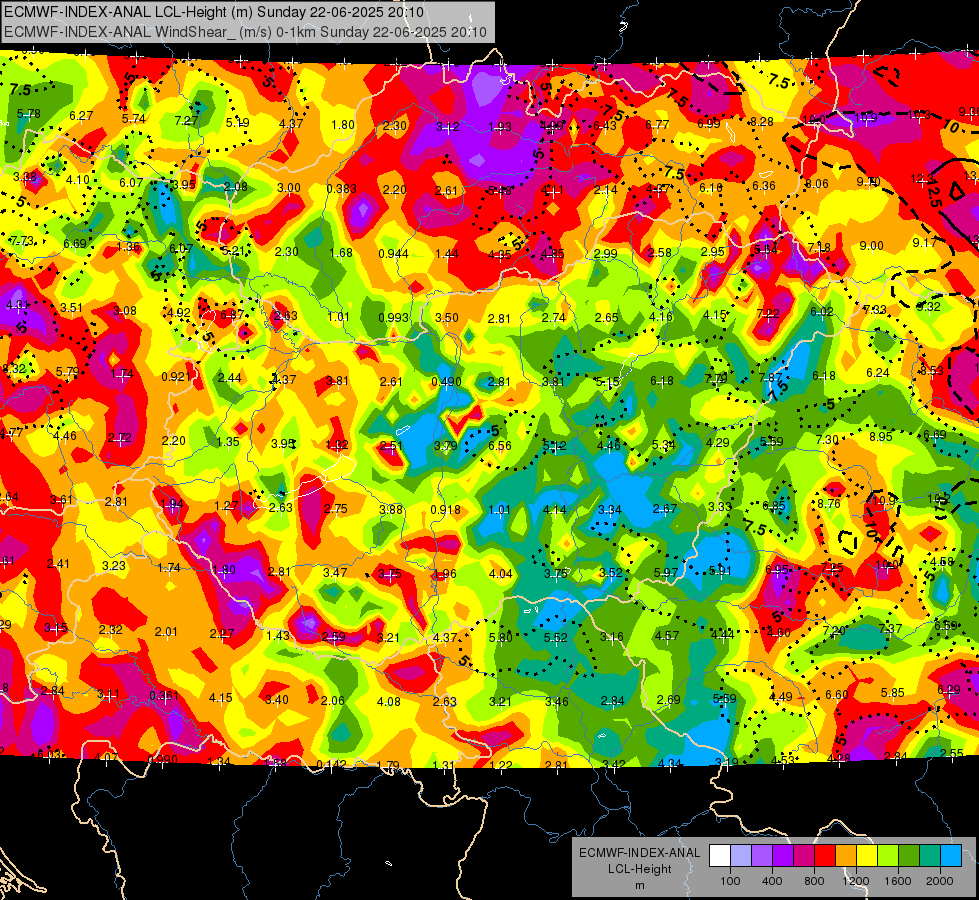Click the red legend swatch right of 800
Image resolution: width=979 pixels, height=900 pixels.
(x=825, y=855)
